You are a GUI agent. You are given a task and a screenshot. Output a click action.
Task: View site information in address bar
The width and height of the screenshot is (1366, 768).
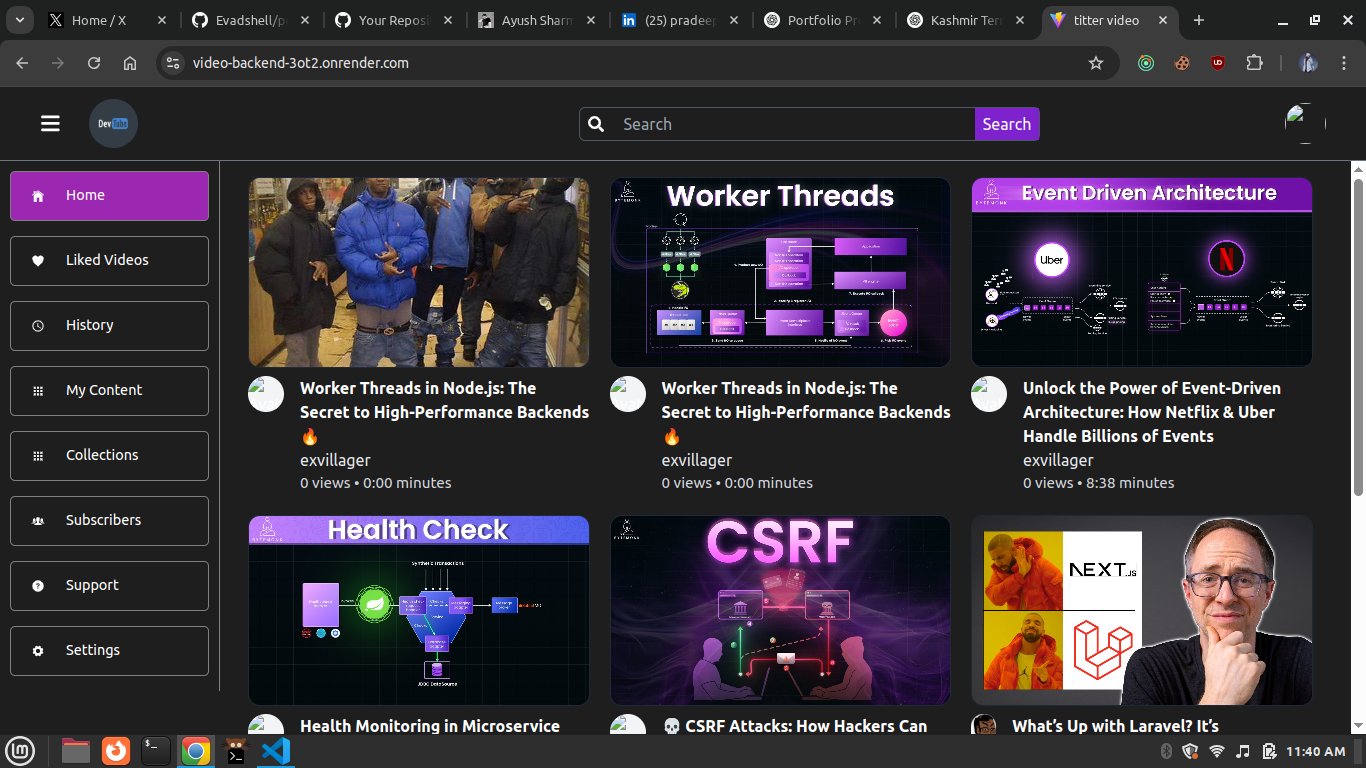(x=173, y=63)
